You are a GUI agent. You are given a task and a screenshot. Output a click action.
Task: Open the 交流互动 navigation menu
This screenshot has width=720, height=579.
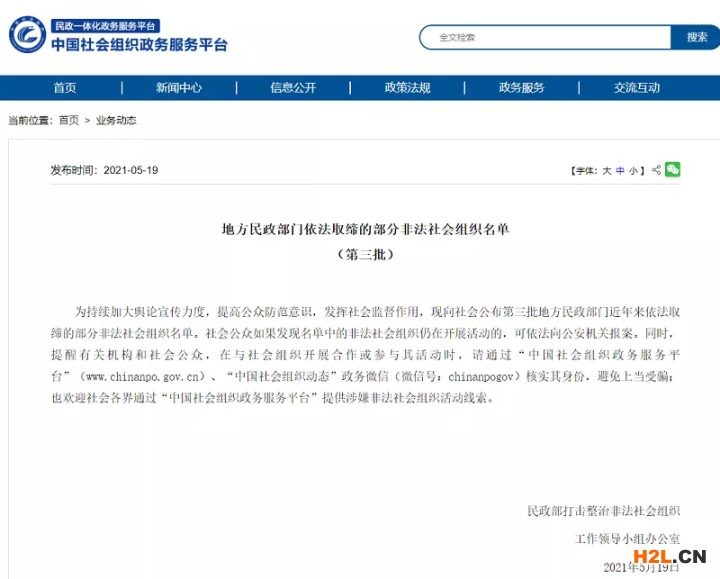click(637, 88)
